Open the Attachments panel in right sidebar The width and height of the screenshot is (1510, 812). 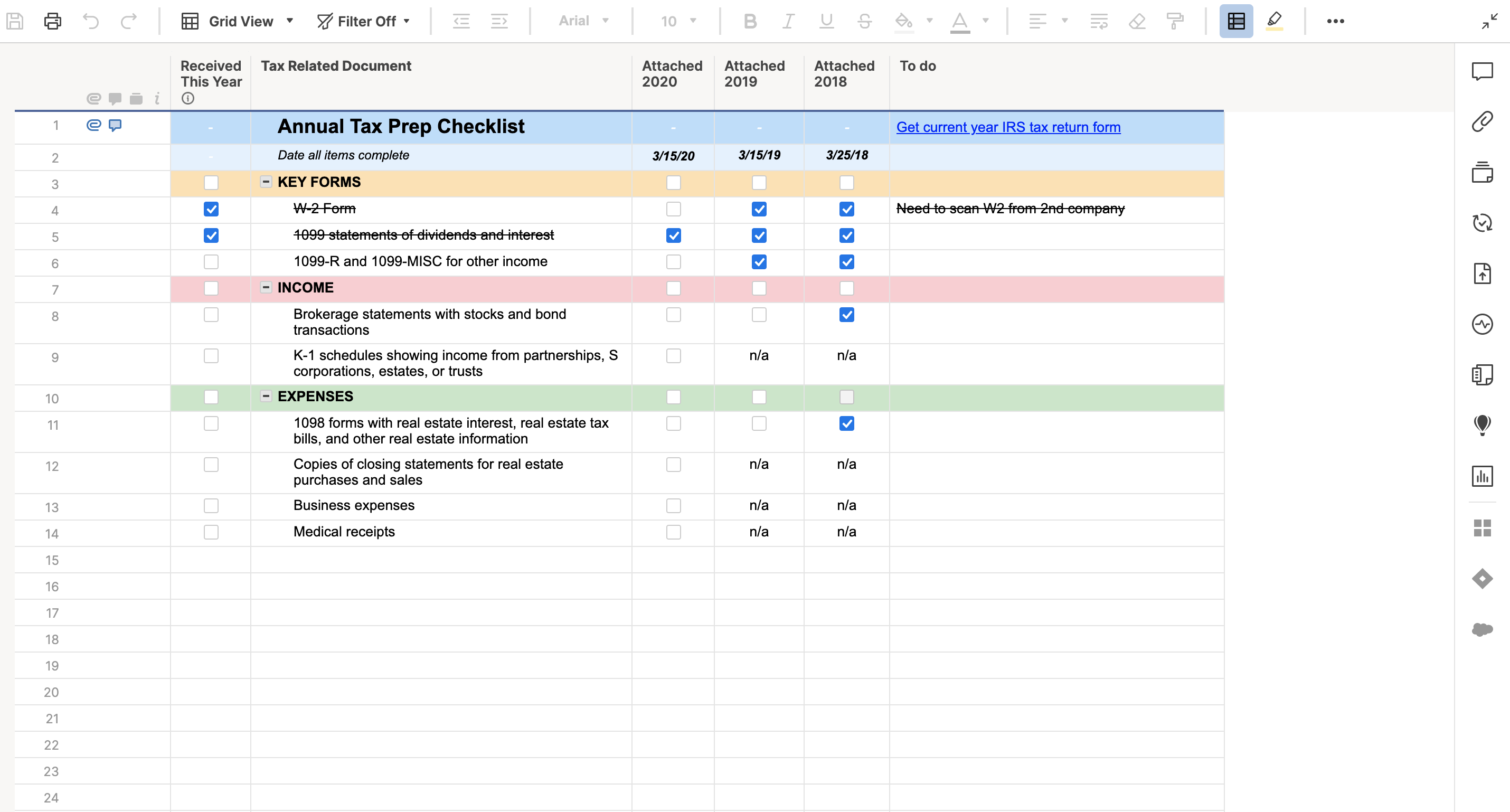(x=1482, y=122)
